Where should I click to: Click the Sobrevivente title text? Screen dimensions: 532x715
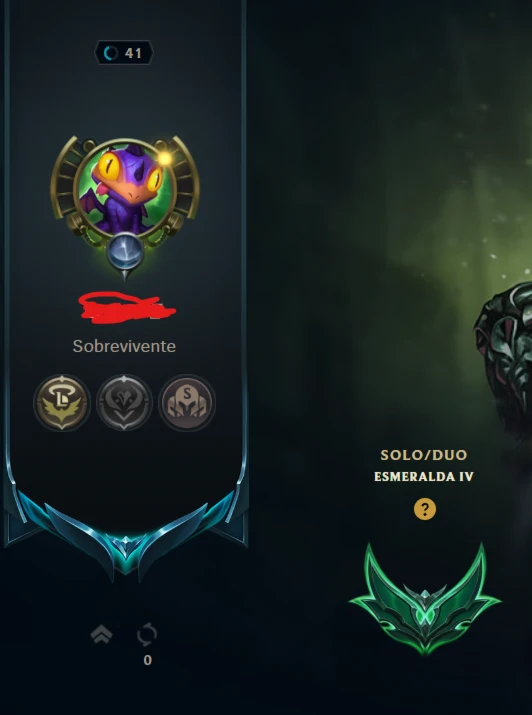[124, 346]
